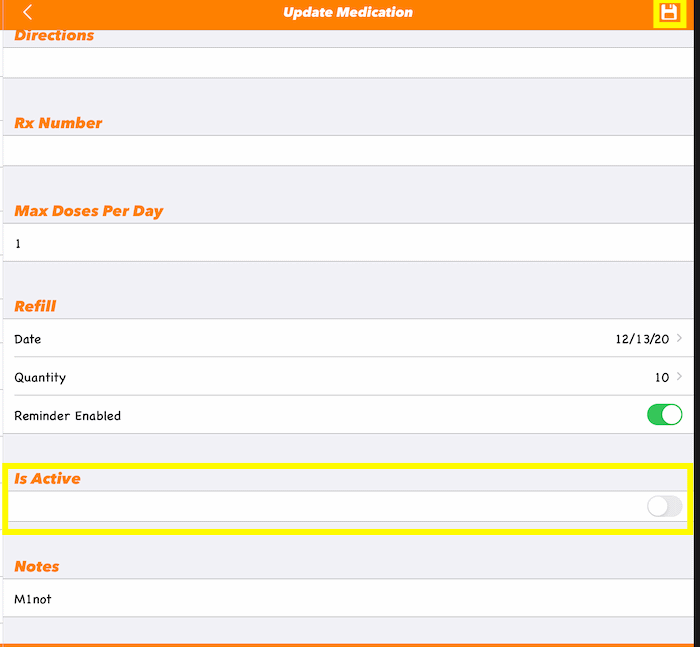Tap the Date row label
This screenshot has height=647, width=700.
point(28,339)
